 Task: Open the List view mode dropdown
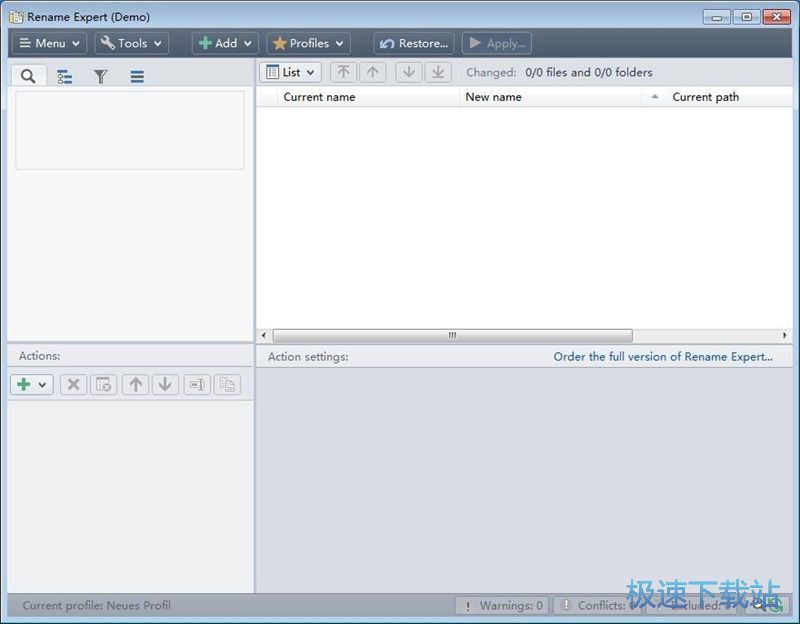[290, 72]
